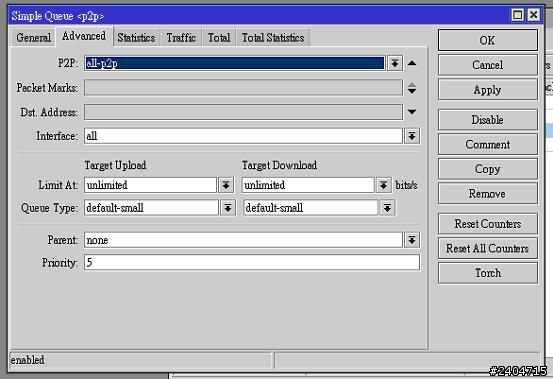Click the OK button
553x379 pixels.
coord(488,40)
